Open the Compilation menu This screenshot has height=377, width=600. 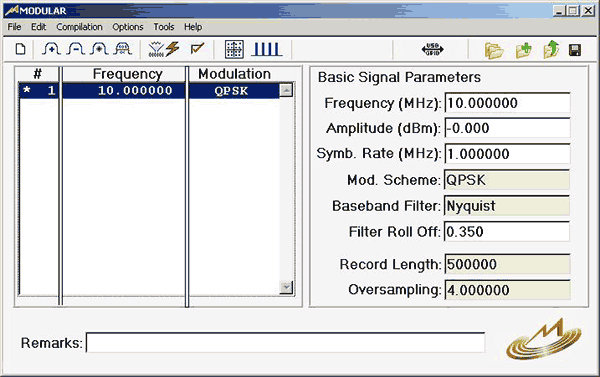click(x=79, y=27)
